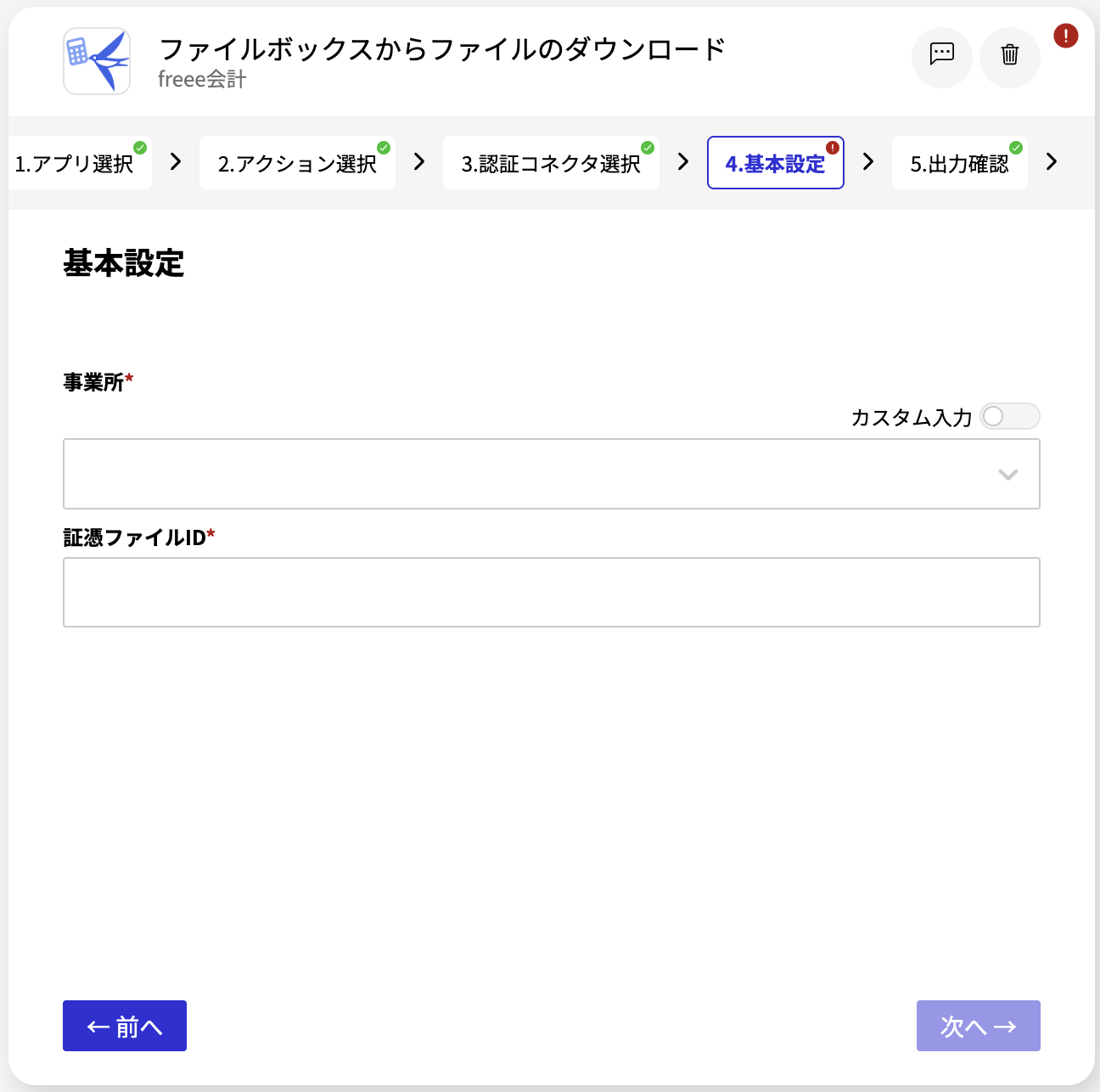
Task: Click the chevron after 5.出力確認
Action: tap(1052, 162)
